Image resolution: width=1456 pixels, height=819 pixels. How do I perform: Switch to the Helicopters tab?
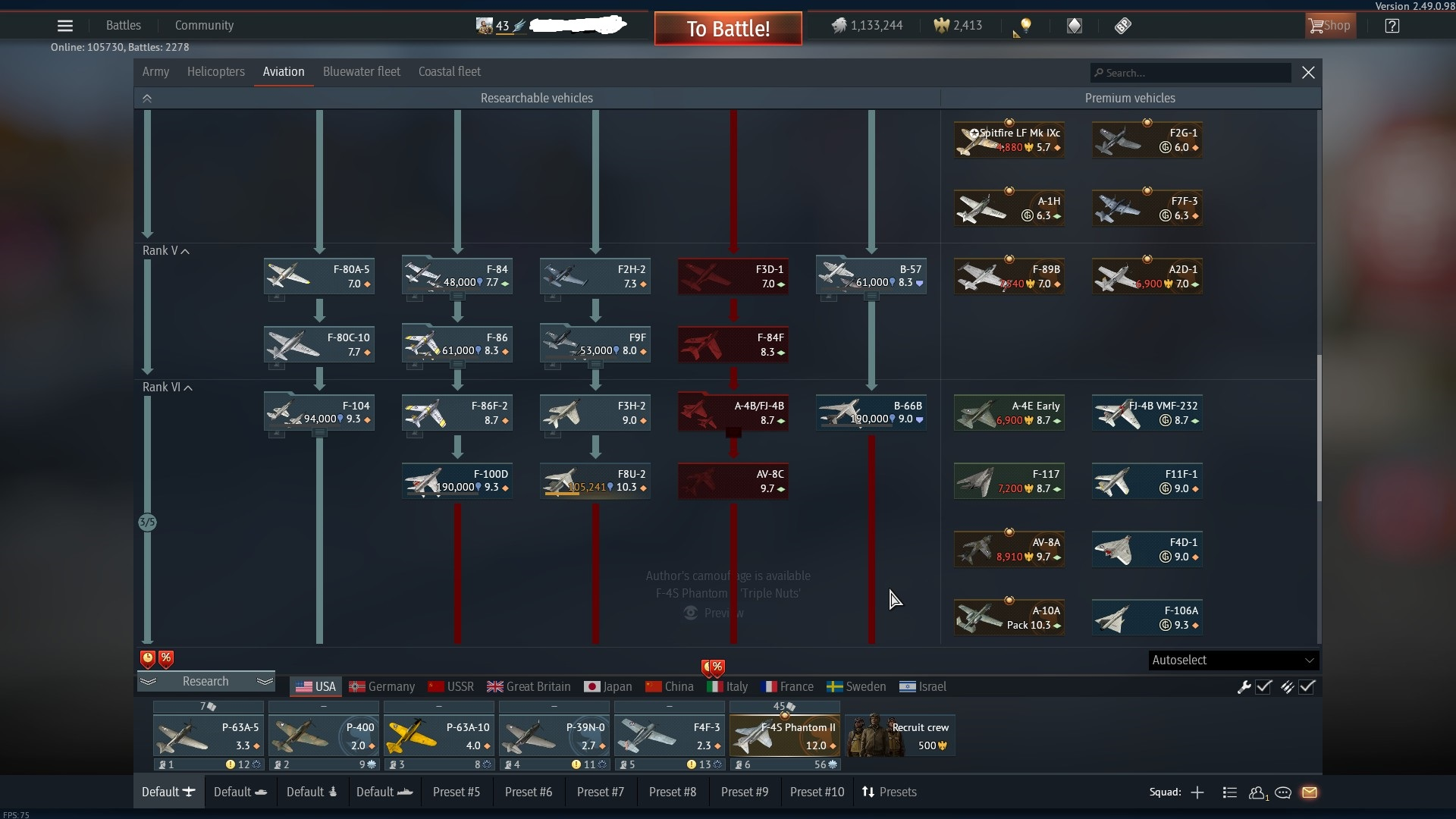point(215,72)
